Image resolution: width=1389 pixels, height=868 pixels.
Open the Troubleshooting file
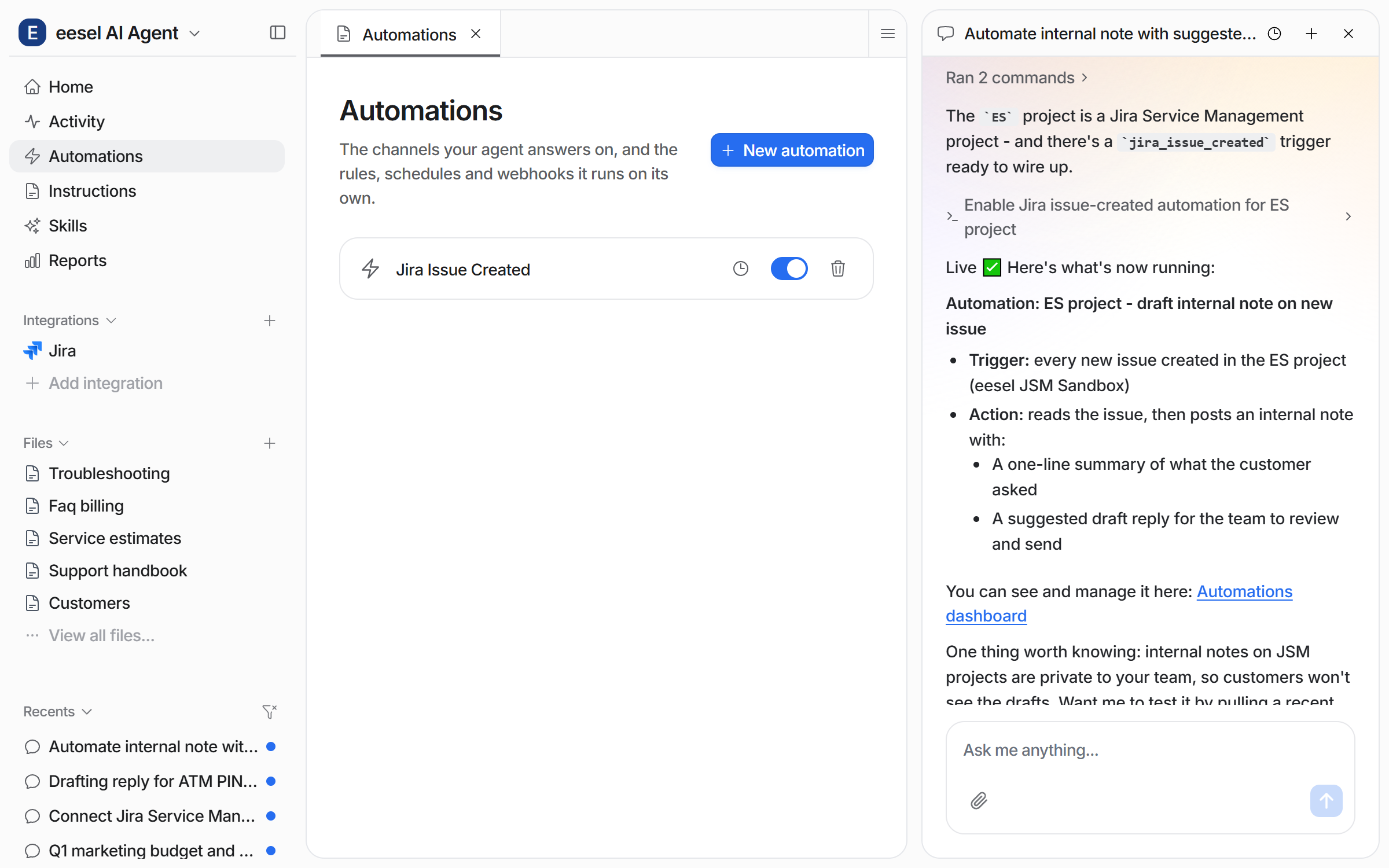pyautogui.click(x=147, y=473)
